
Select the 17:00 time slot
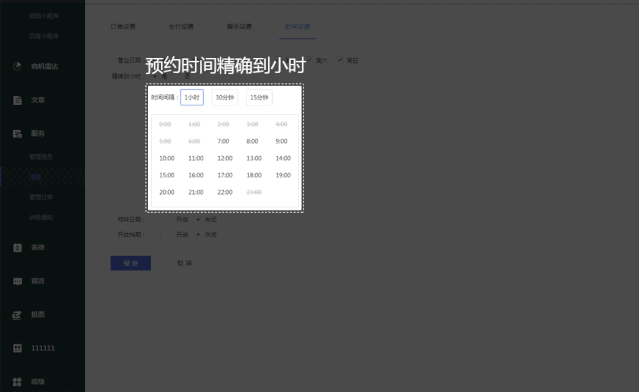(x=225, y=176)
